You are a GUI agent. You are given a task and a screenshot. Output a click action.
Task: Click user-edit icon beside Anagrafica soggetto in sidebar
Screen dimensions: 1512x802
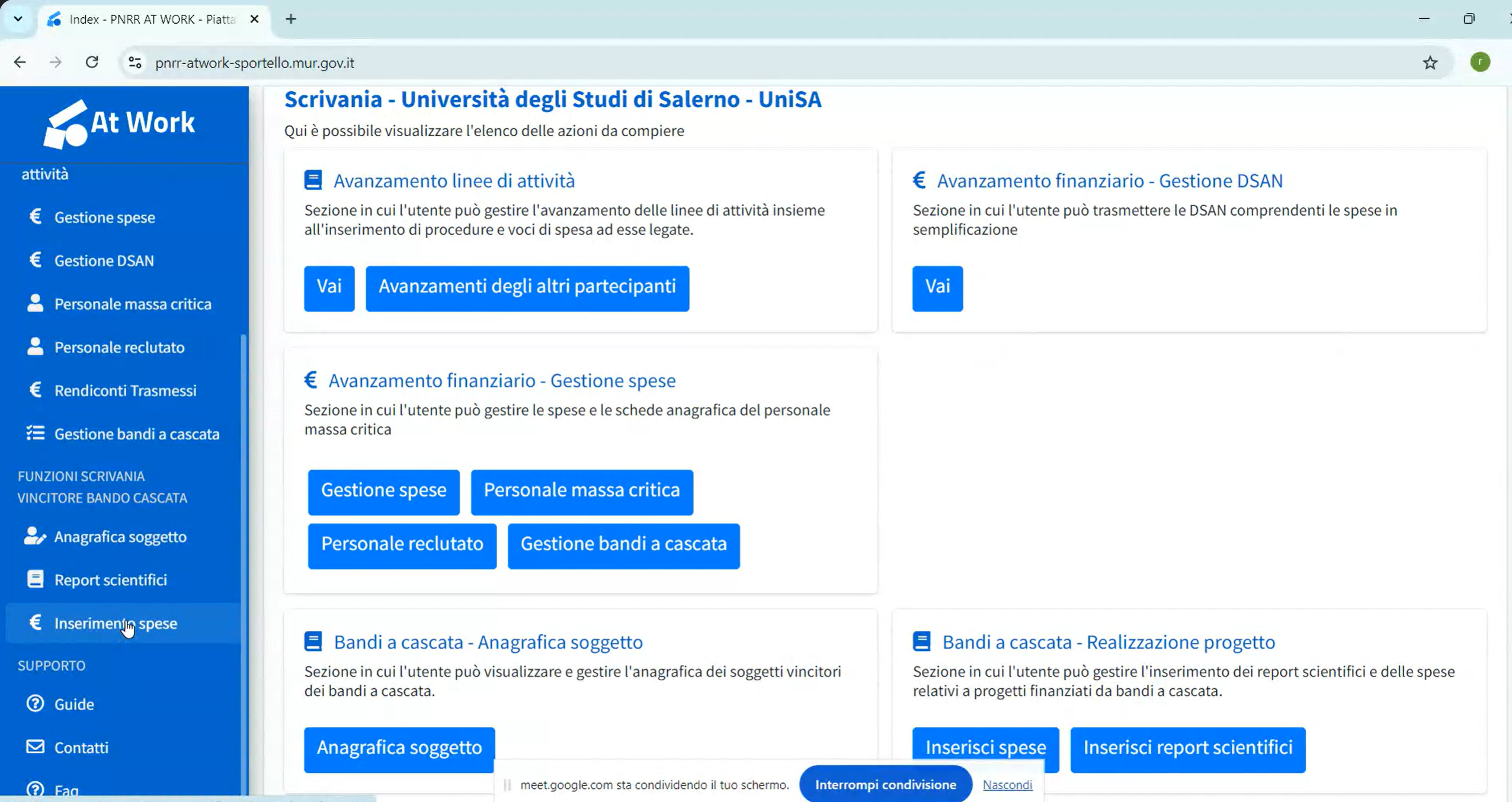[35, 536]
